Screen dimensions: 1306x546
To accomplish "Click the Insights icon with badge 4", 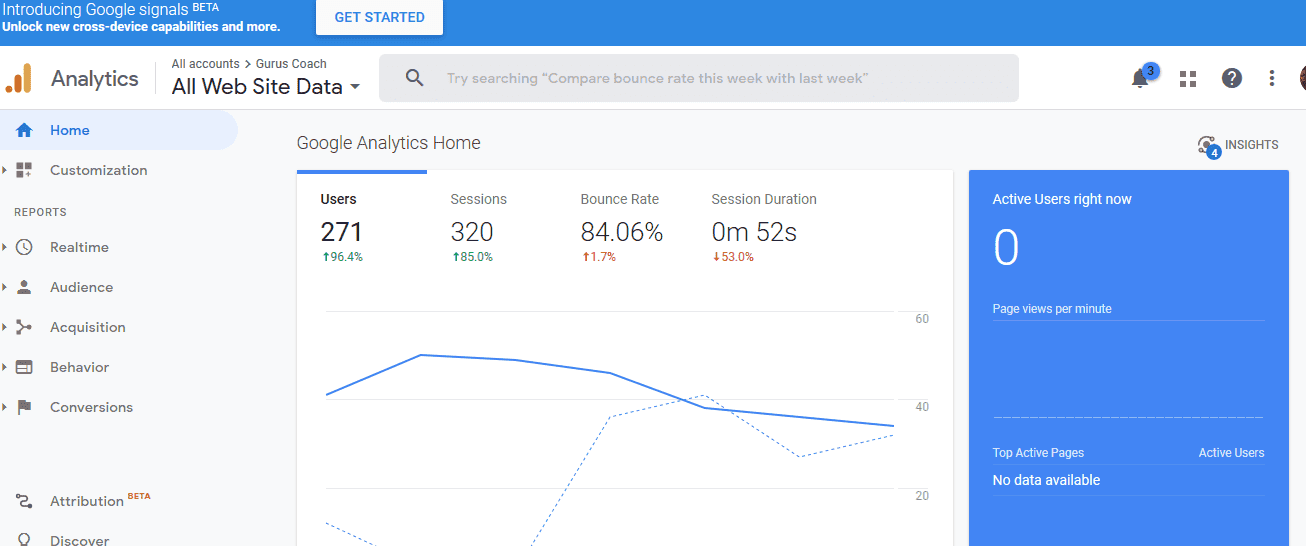I will click(1208, 146).
